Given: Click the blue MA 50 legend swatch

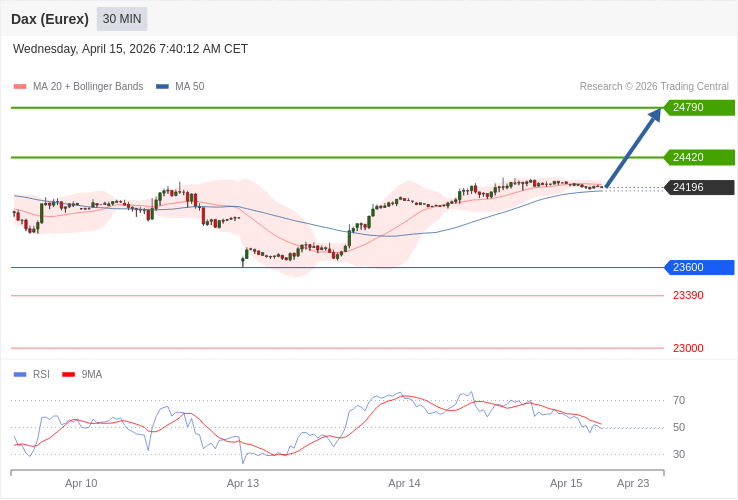Looking at the screenshot, I should point(162,87).
